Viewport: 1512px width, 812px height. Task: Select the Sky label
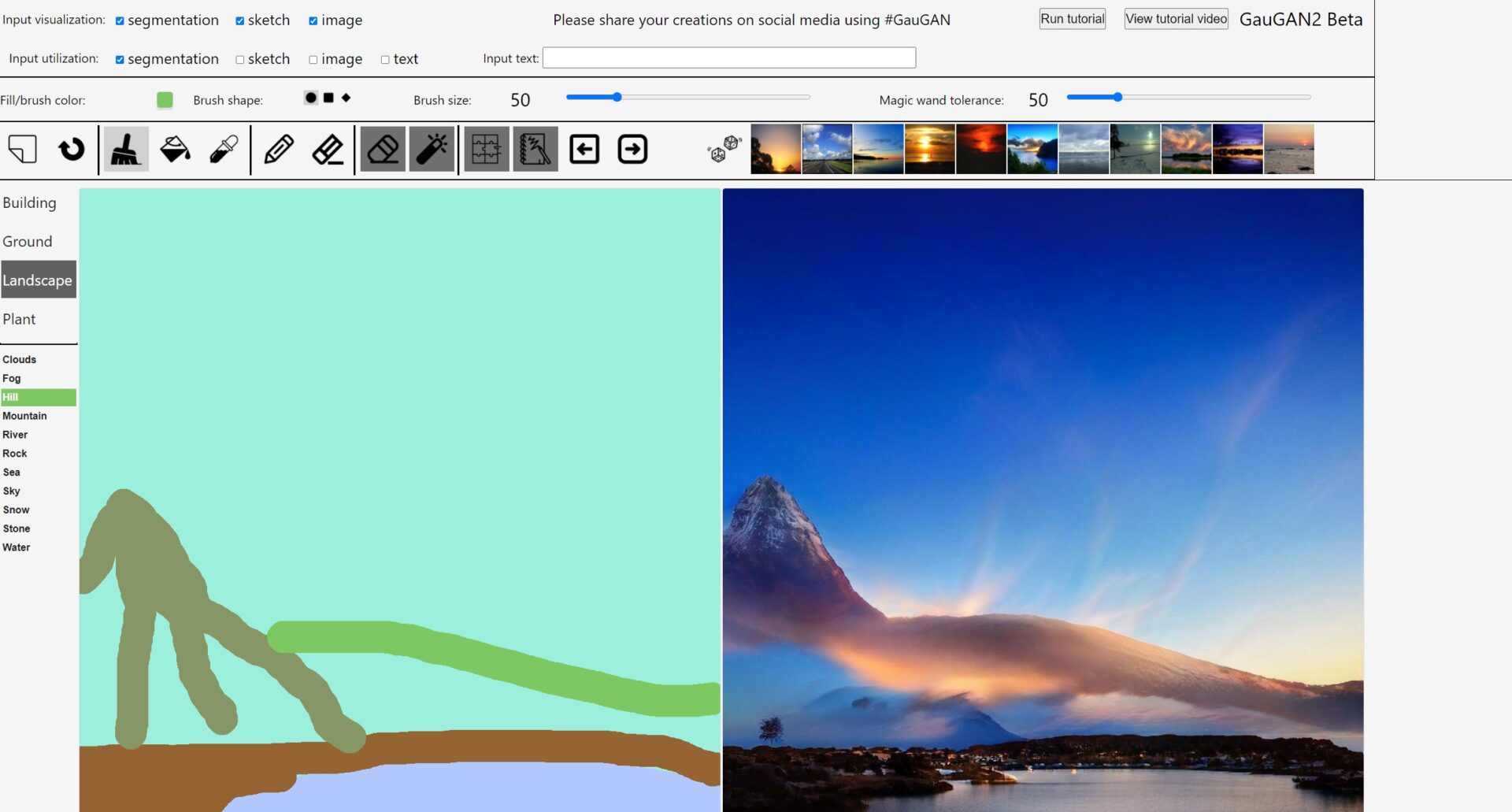[39, 491]
